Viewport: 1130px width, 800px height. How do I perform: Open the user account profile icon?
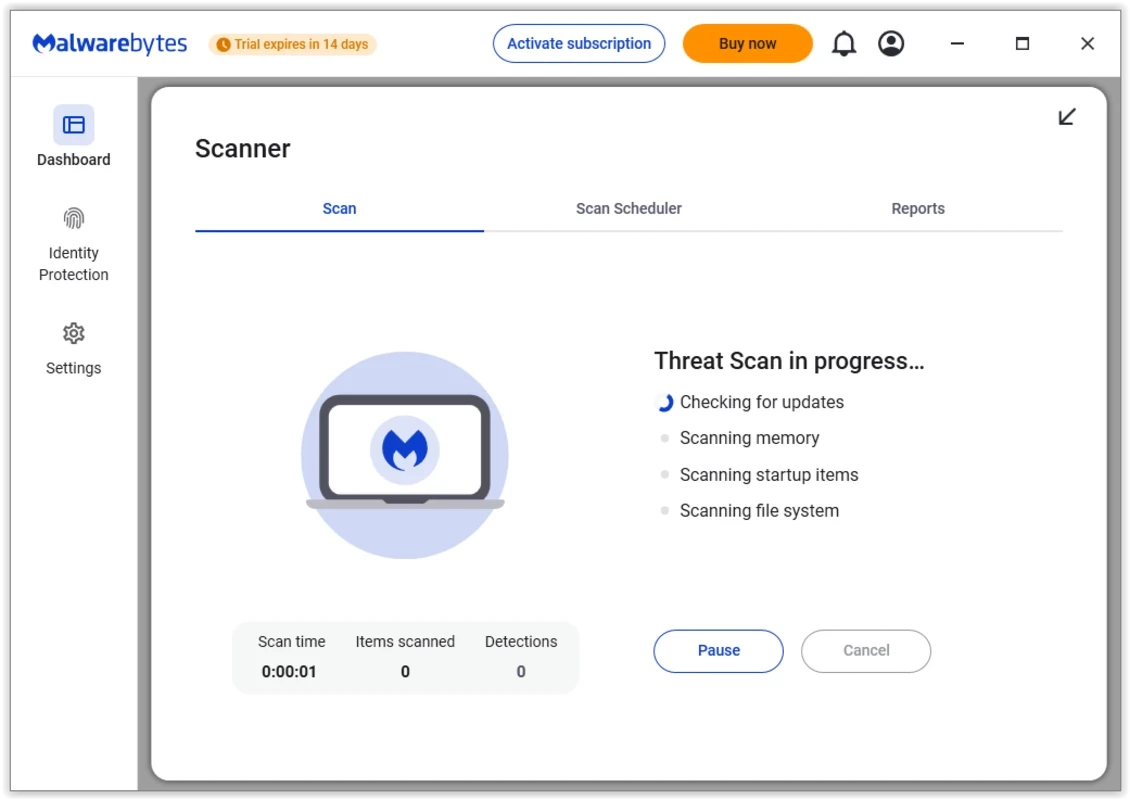[891, 44]
